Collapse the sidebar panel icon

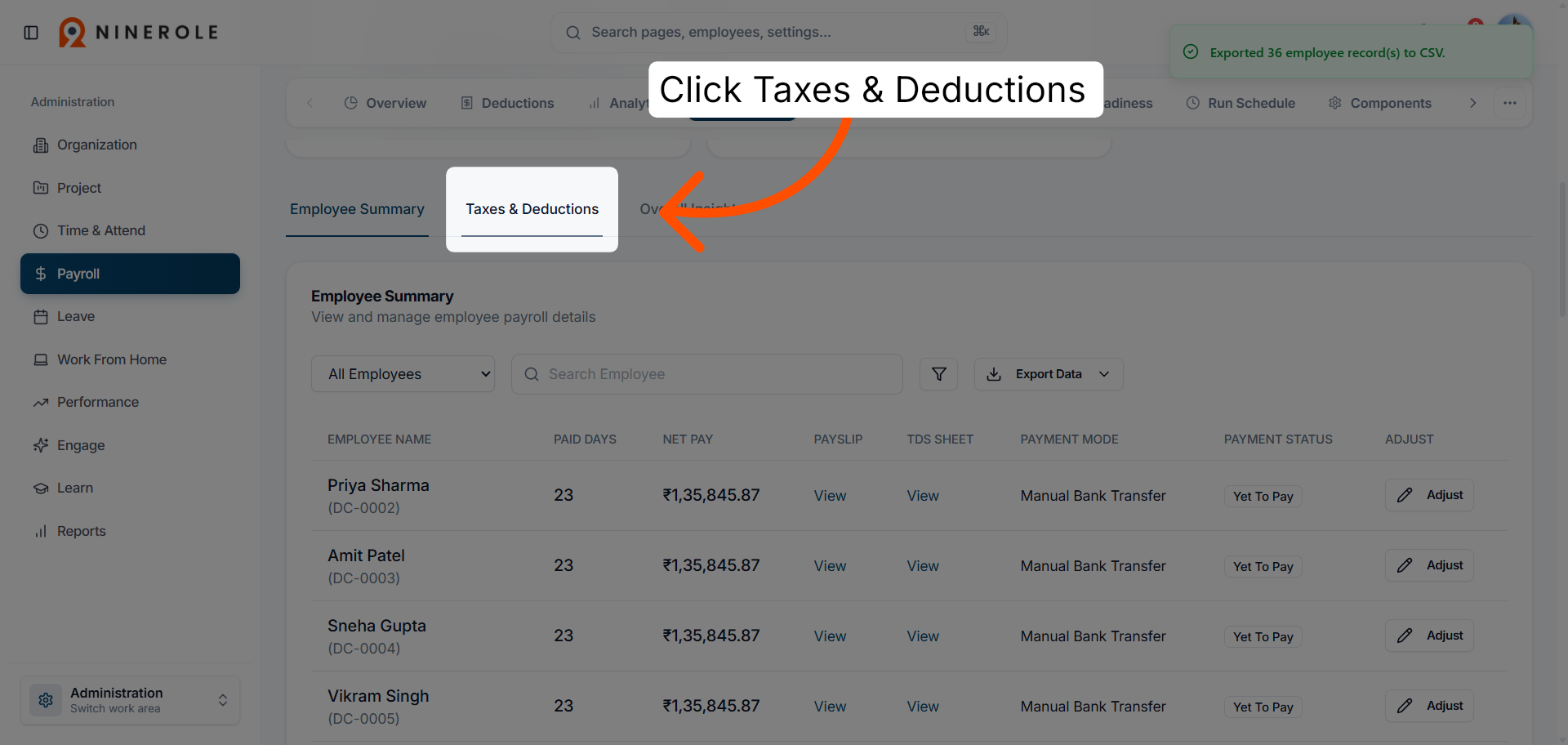31,33
